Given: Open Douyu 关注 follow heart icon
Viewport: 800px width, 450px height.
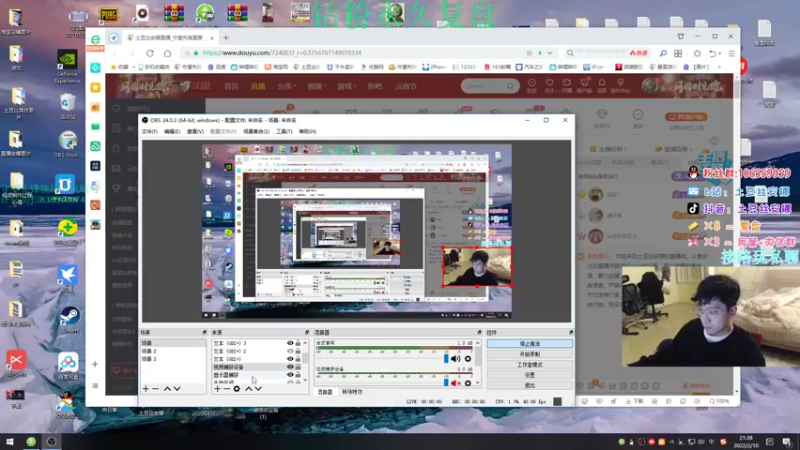Looking at the screenshot, I should [549, 85].
